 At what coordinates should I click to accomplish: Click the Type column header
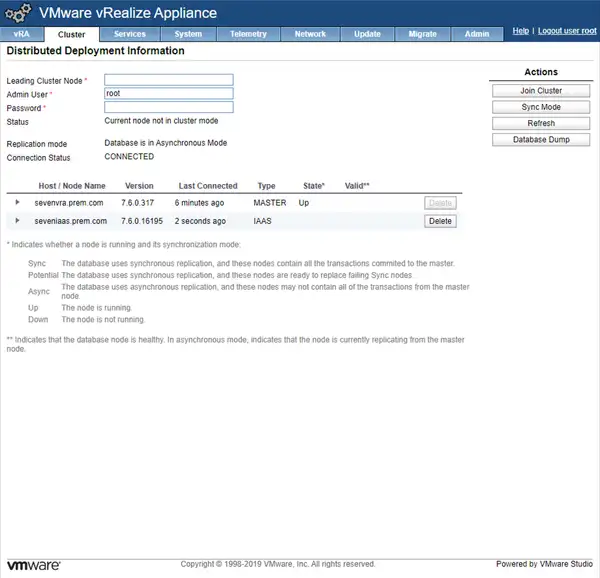[x=266, y=186]
